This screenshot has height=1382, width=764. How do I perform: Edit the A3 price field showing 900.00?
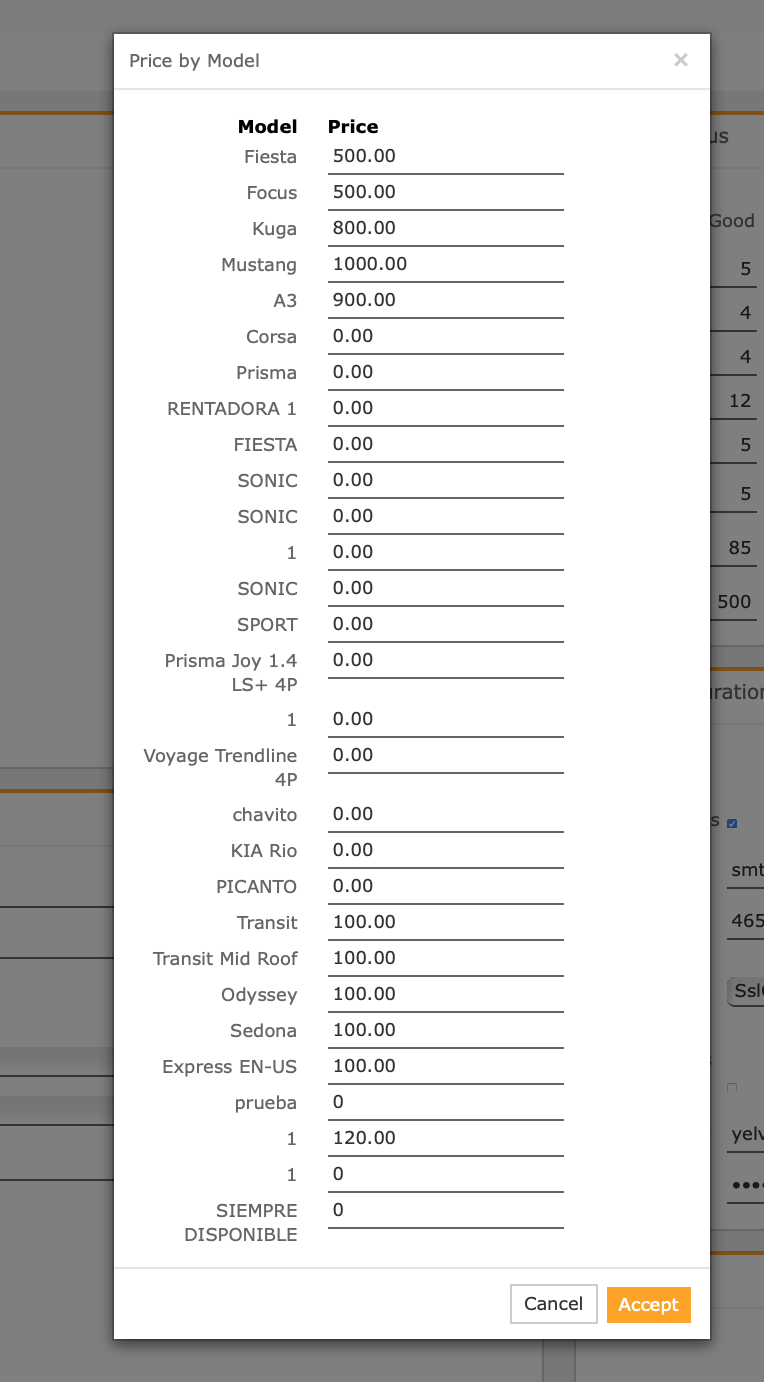(x=446, y=300)
